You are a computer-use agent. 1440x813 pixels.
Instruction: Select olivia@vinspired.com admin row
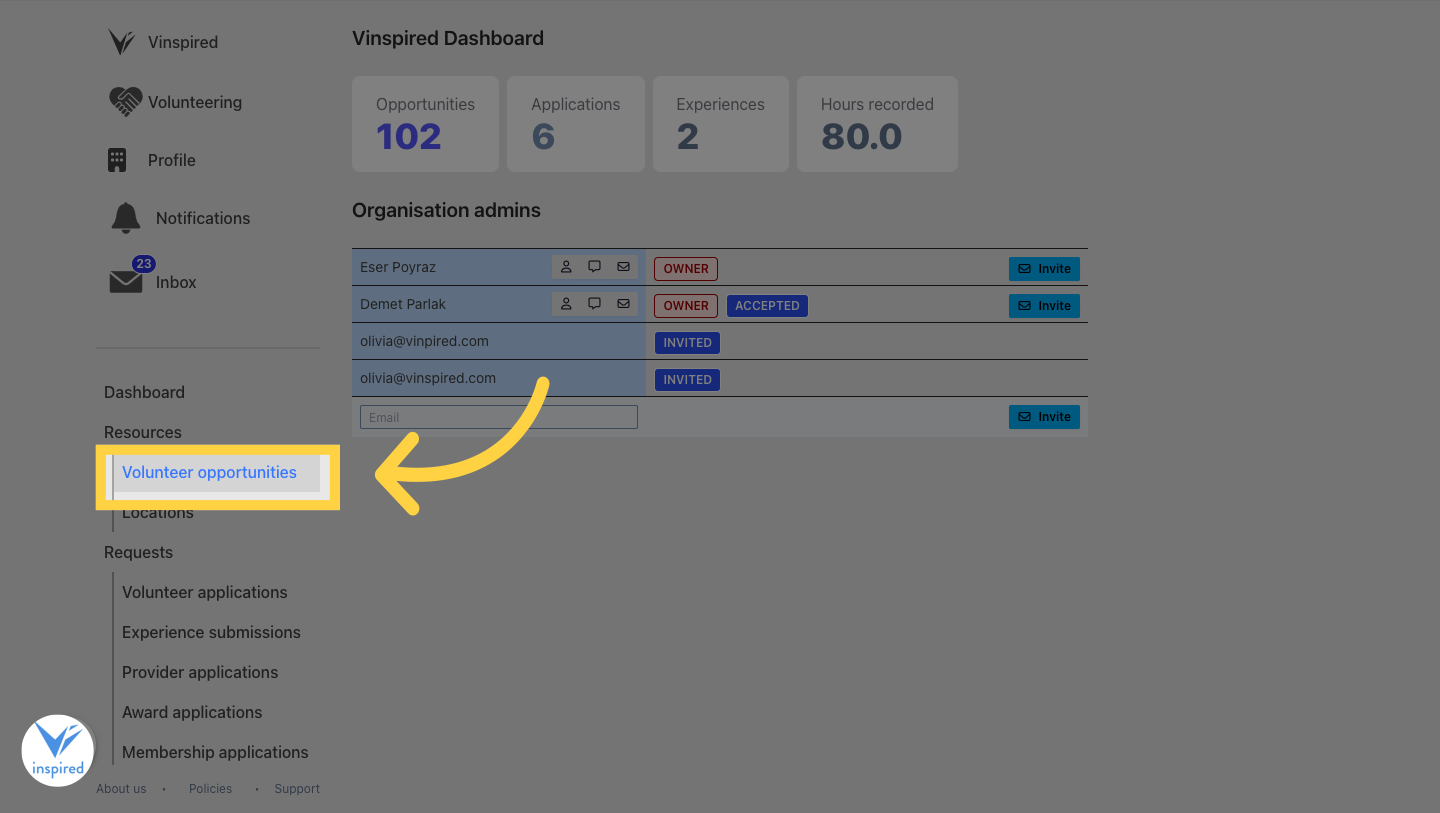[x=720, y=378]
